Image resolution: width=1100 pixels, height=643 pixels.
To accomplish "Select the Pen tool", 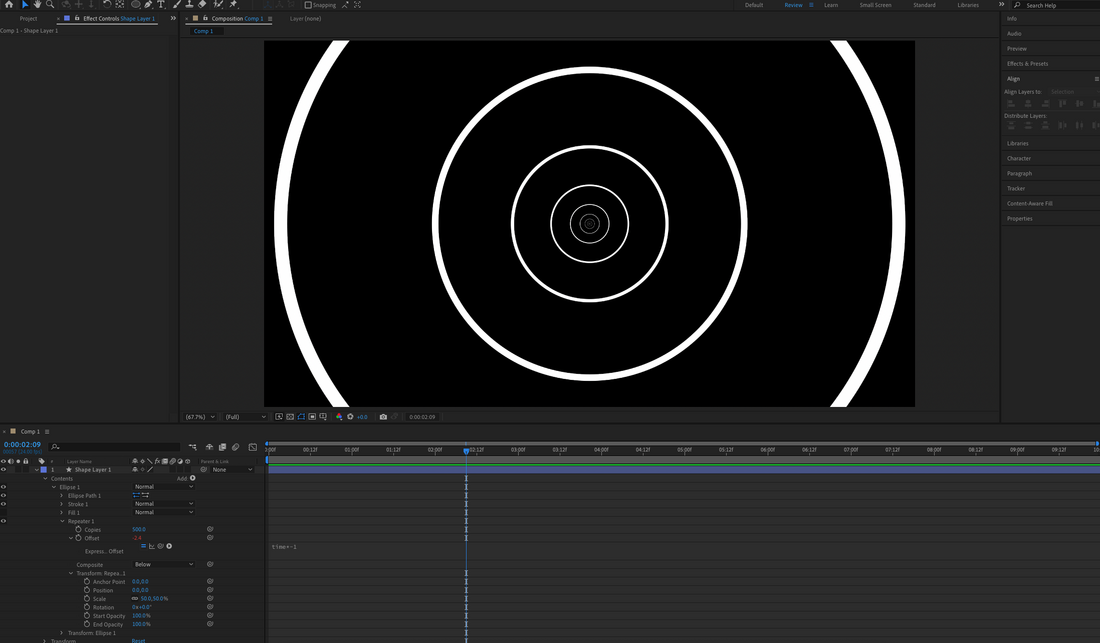I will [149, 4].
